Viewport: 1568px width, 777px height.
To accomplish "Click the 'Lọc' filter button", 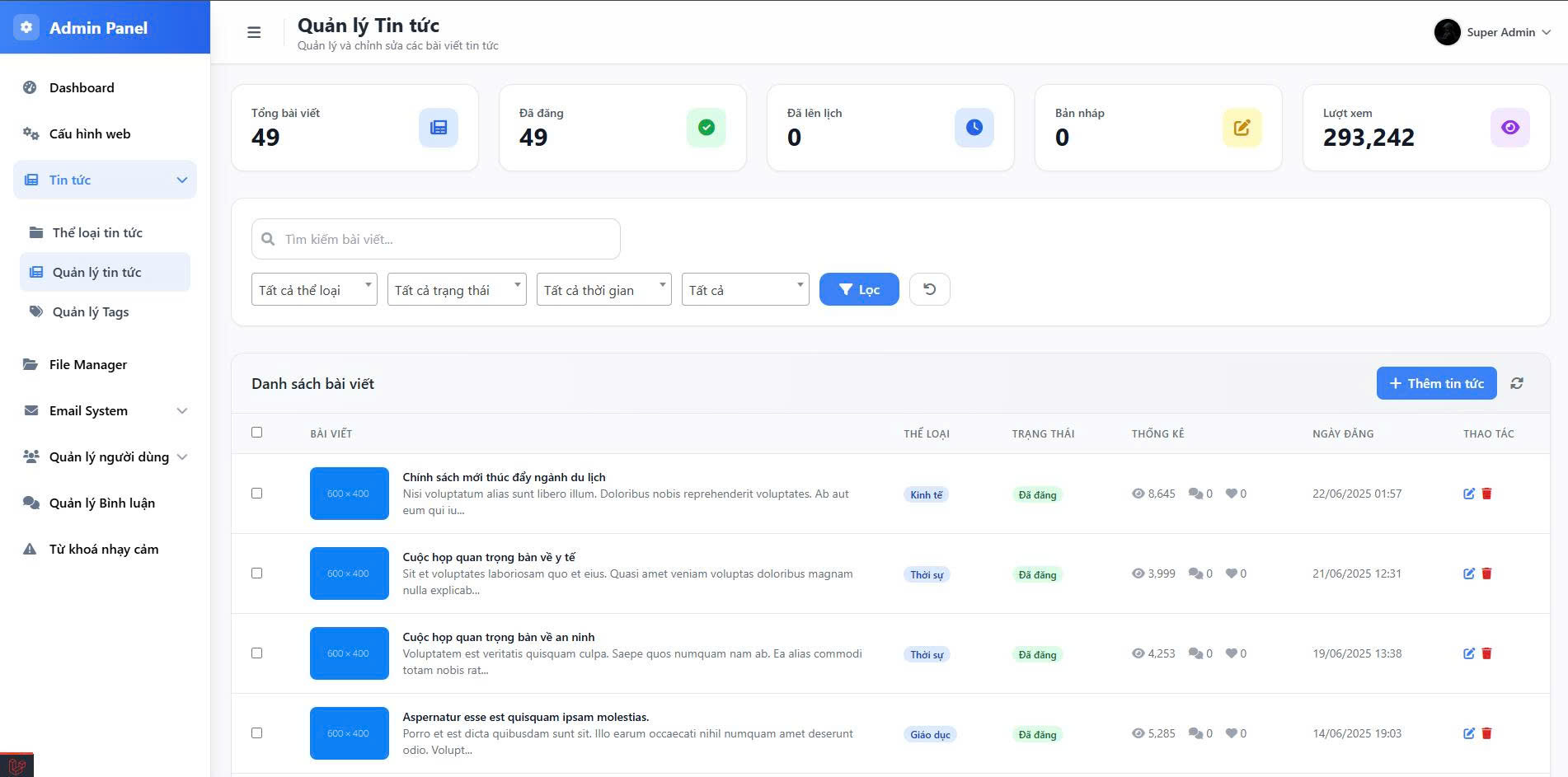I will coord(858,289).
